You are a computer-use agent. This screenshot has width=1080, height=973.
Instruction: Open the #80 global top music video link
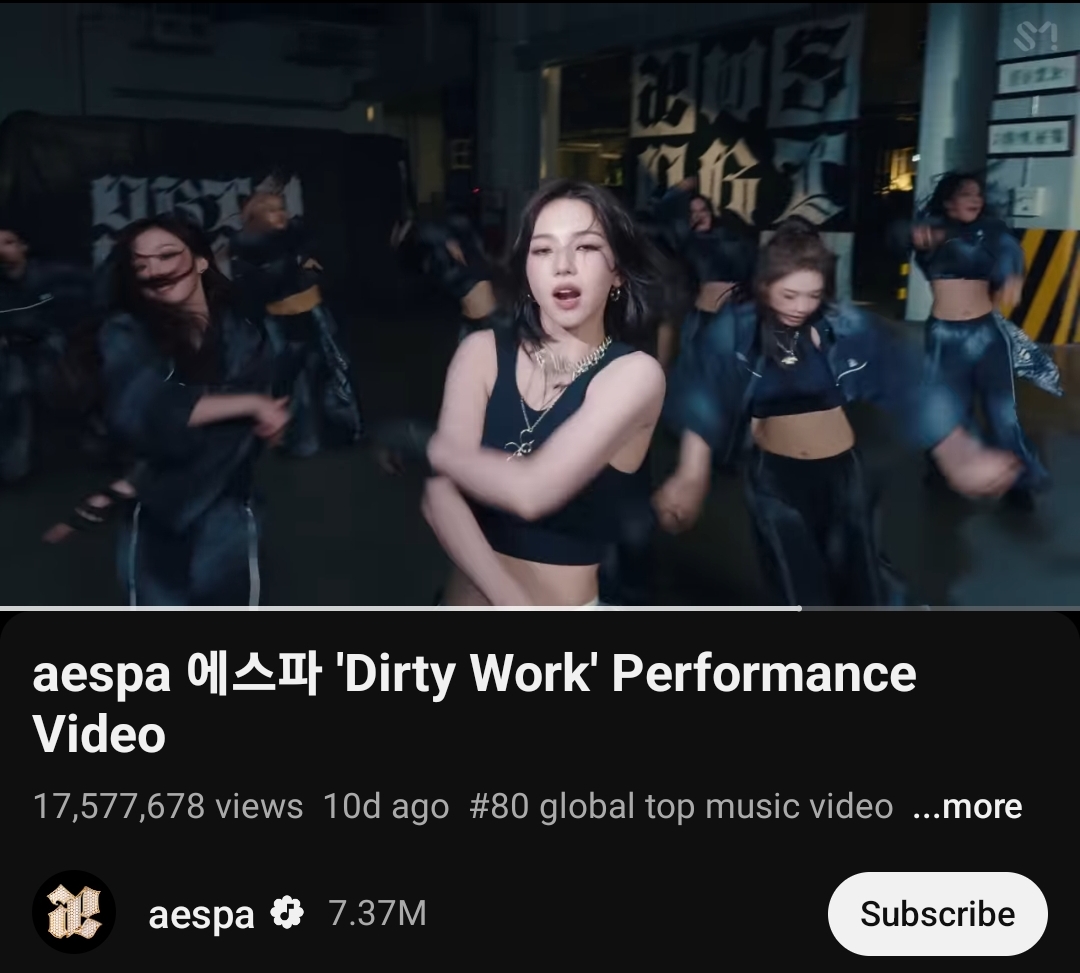coord(681,806)
